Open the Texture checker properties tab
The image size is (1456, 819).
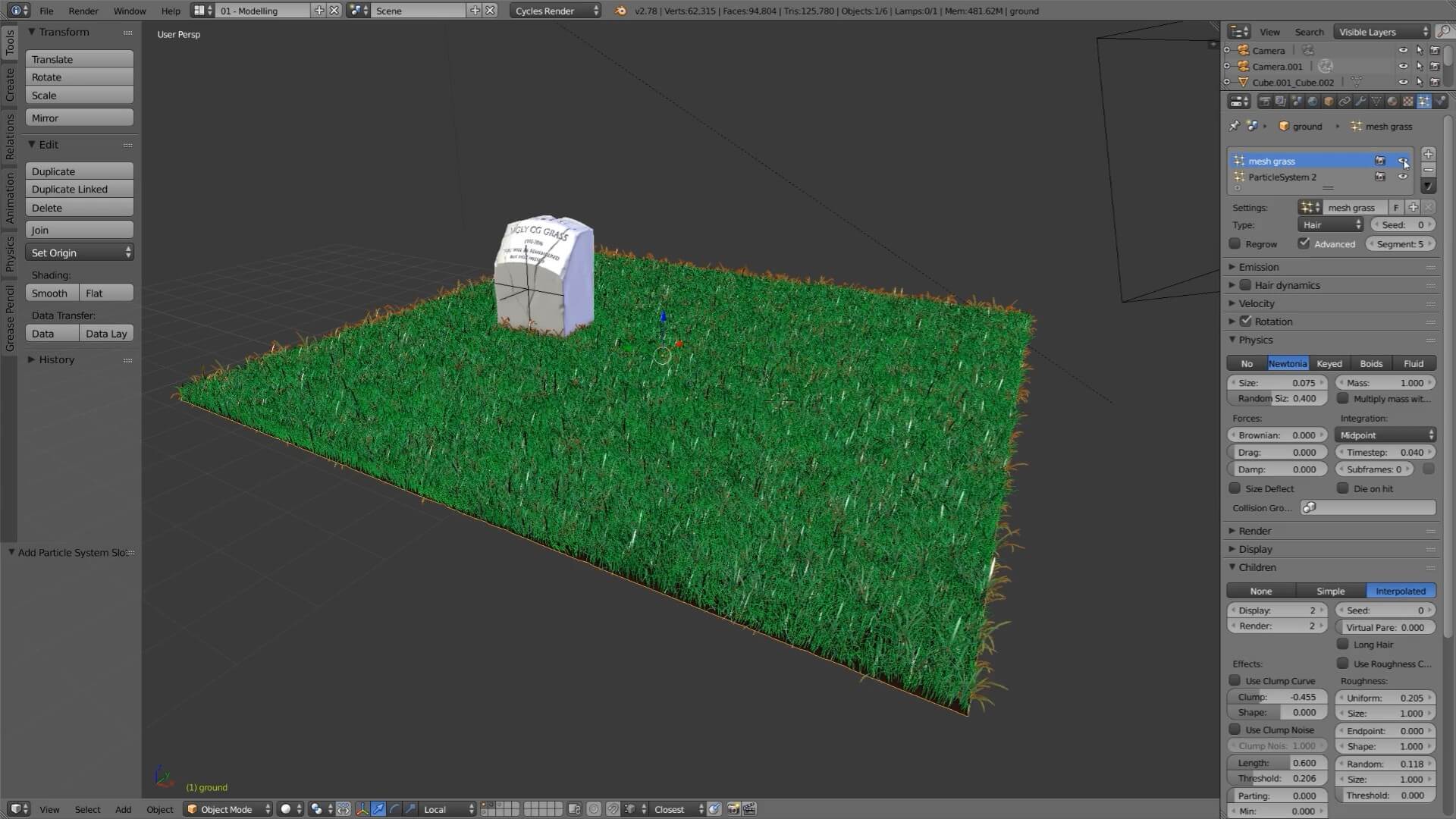[x=1408, y=101]
